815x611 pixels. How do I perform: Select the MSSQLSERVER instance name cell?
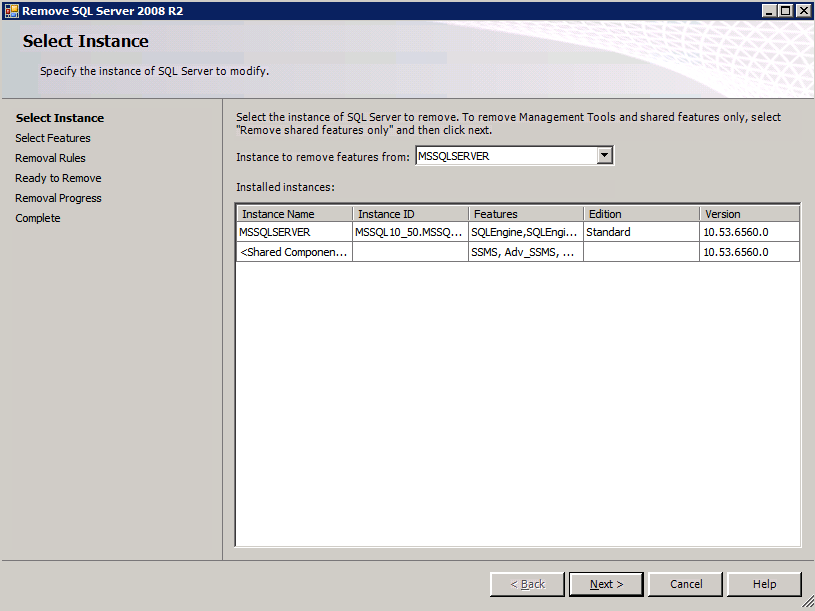pyautogui.click(x=295, y=232)
